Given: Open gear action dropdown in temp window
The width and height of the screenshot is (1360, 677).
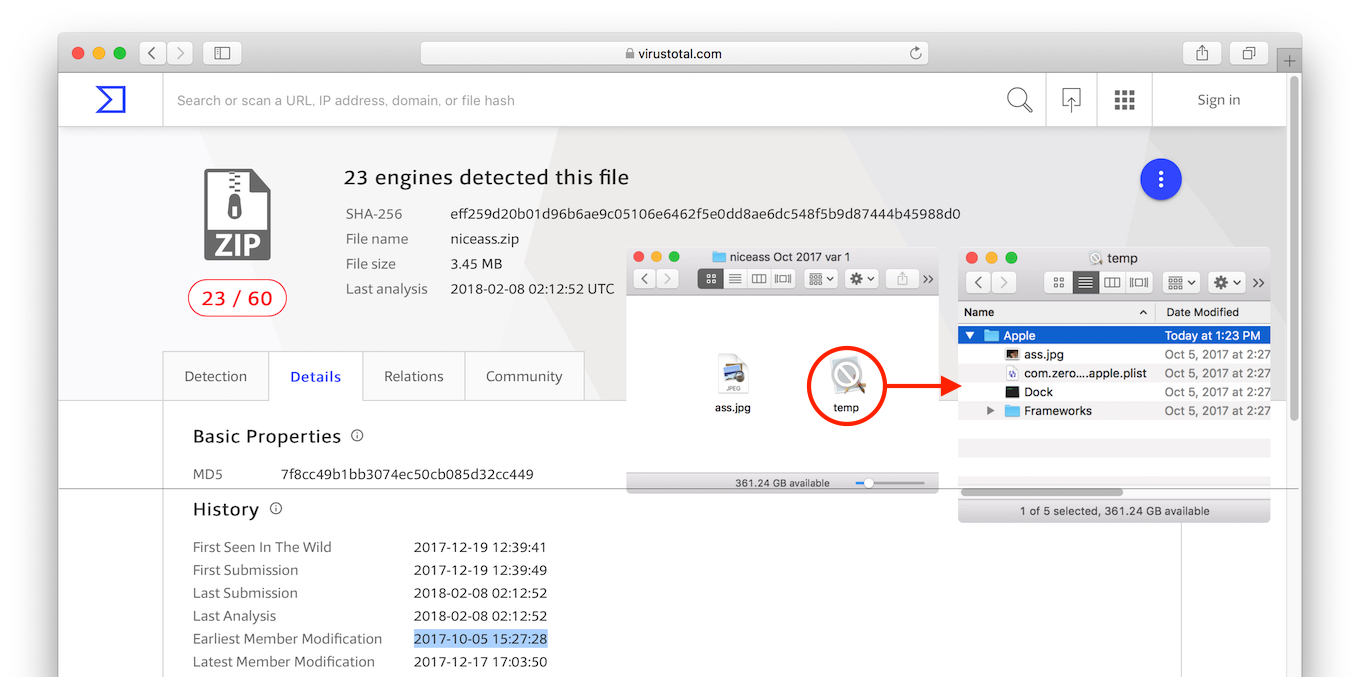Looking at the screenshot, I should pyautogui.click(x=1226, y=283).
